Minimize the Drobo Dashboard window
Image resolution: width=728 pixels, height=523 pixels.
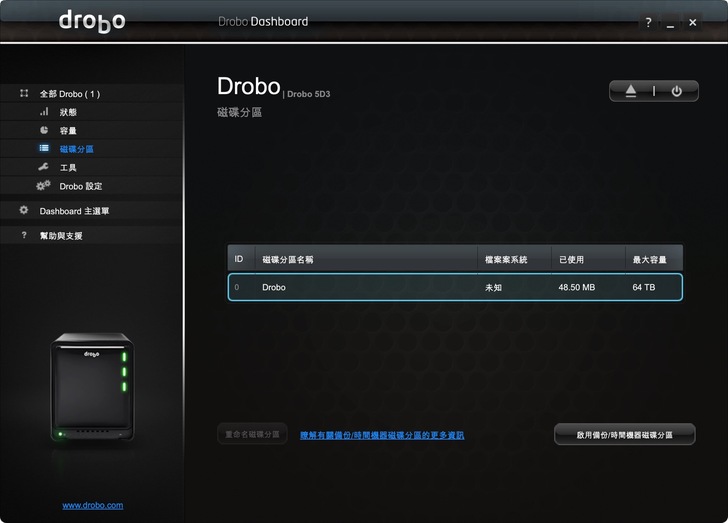(670, 22)
